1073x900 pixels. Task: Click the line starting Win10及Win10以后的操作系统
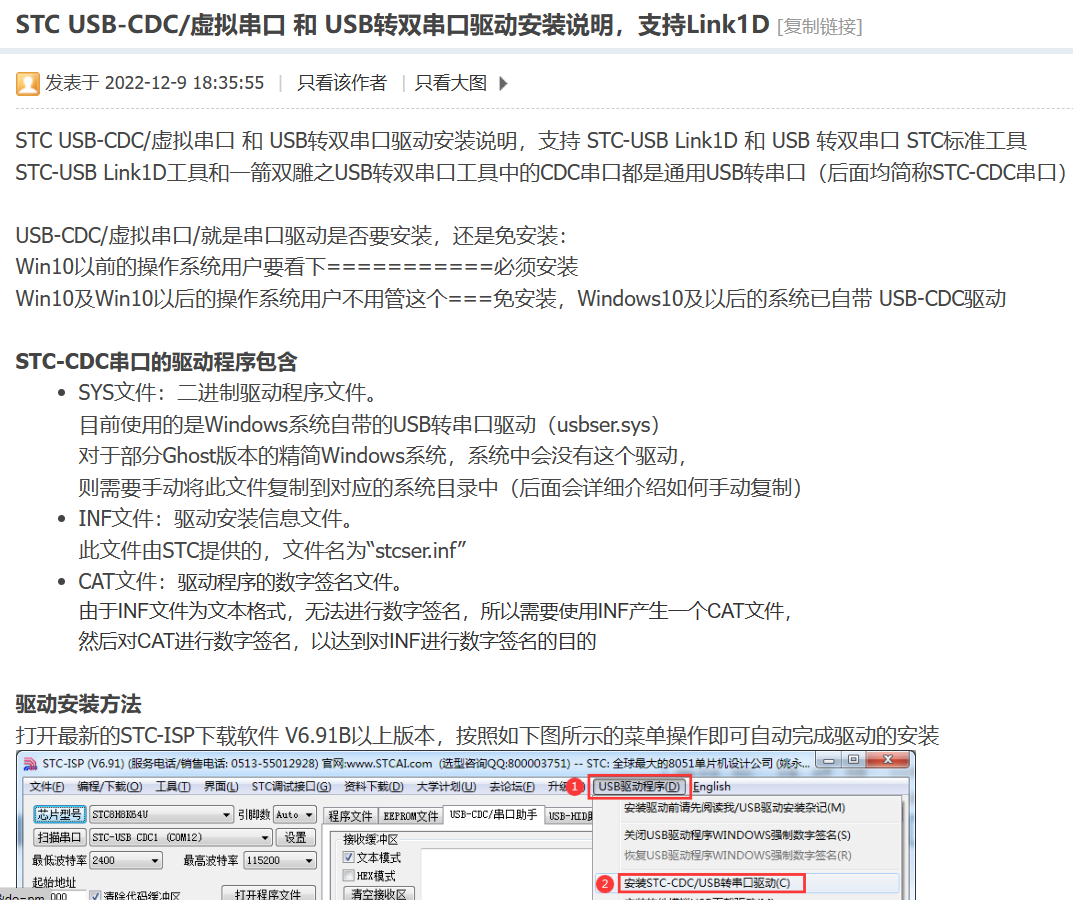point(510,298)
